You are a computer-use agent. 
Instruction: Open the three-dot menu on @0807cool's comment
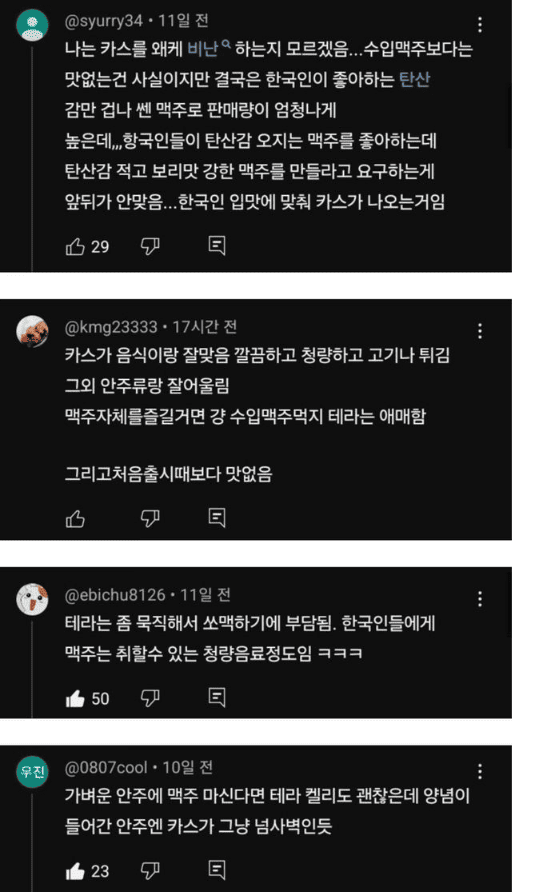[x=480, y=772]
